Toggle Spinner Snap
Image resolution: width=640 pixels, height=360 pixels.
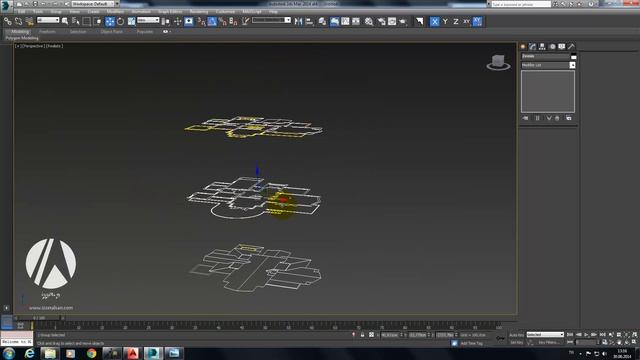tap(233, 21)
